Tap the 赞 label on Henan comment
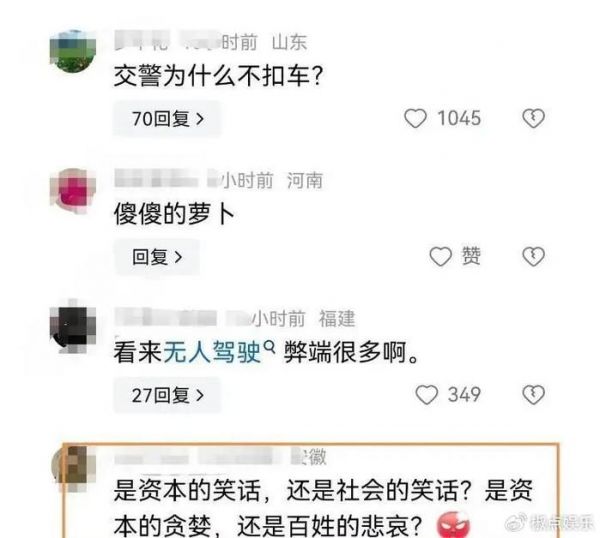The image size is (600, 538). click(x=471, y=256)
